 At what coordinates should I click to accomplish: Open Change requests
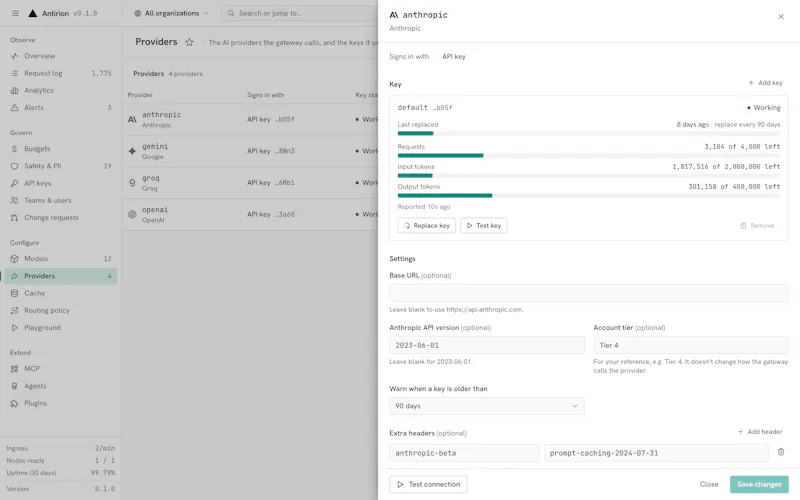point(61,217)
